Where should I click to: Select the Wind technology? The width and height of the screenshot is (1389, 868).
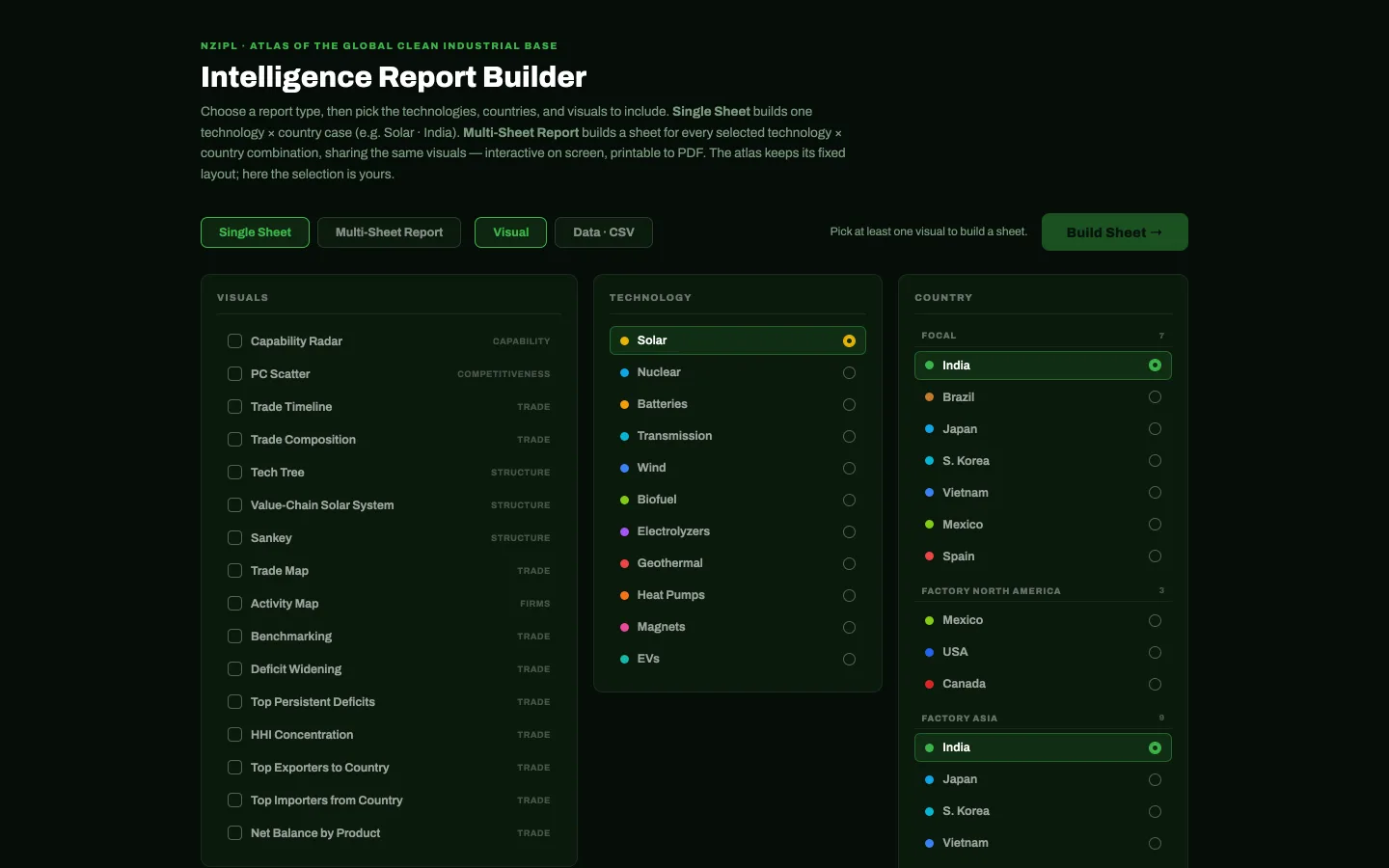(x=738, y=468)
